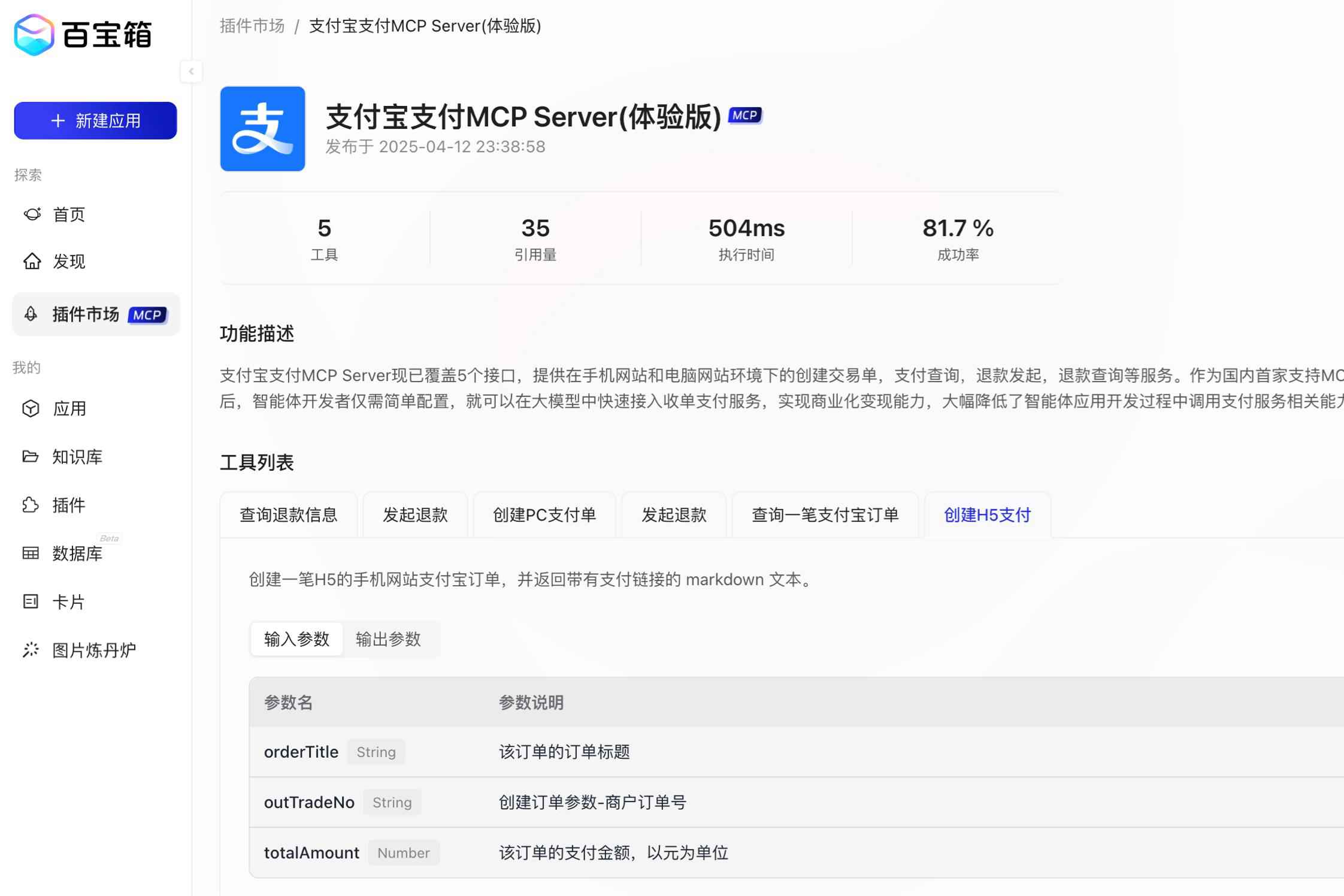The image size is (1344, 896).
Task: Select the first 发起退款 tab after 查询退款信息
Action: (416, 514)
